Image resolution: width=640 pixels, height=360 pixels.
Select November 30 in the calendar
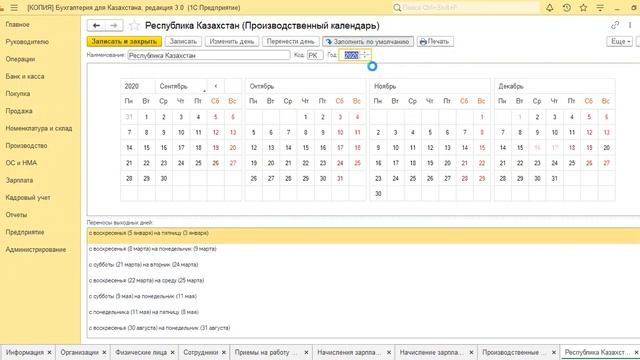pyautogui.click(x=378, y=194)
